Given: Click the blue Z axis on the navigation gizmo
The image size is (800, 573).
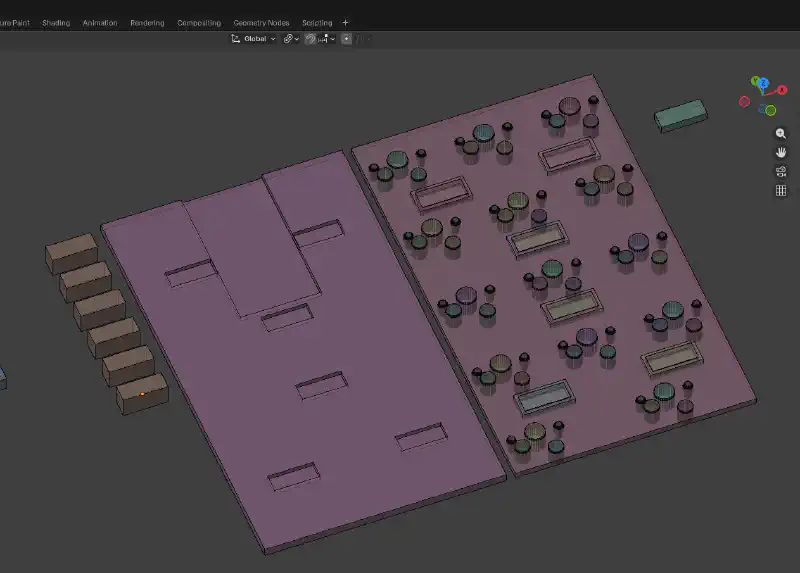Looking at the screenshot, I should [x=764, y=83].
